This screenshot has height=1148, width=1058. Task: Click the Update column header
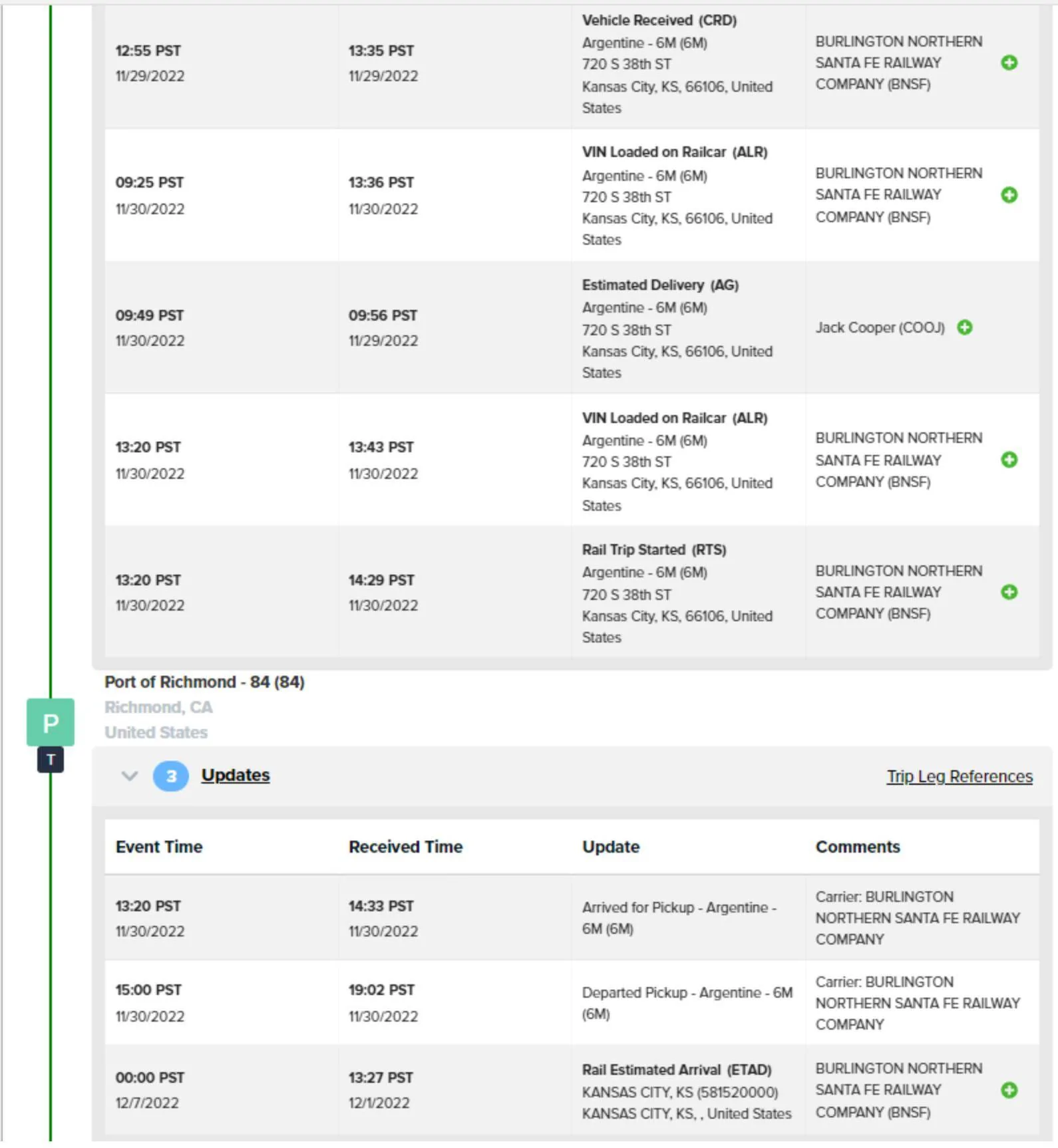(x=611, y=847)
